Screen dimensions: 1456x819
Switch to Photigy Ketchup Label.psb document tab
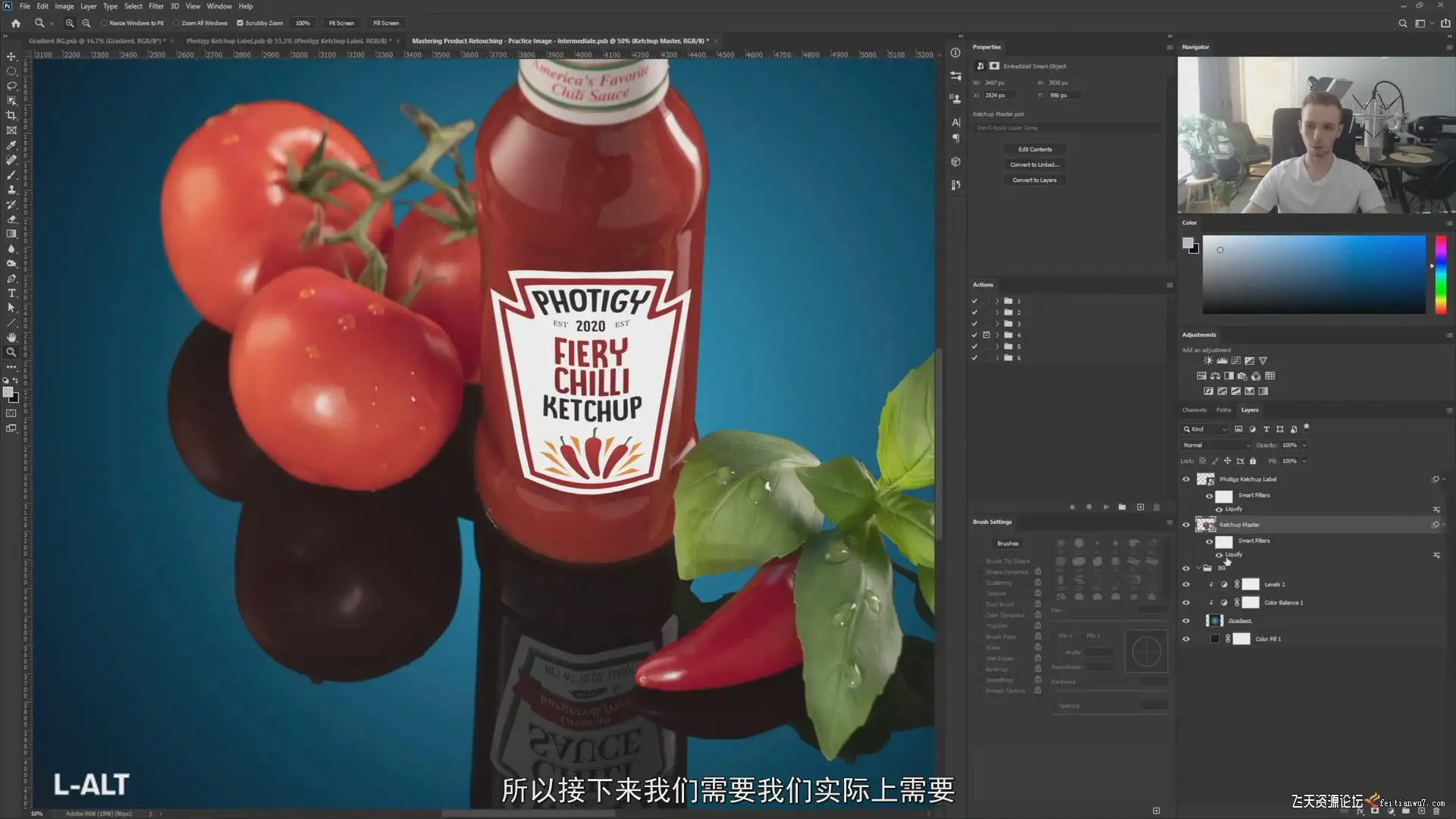(288, 41)
